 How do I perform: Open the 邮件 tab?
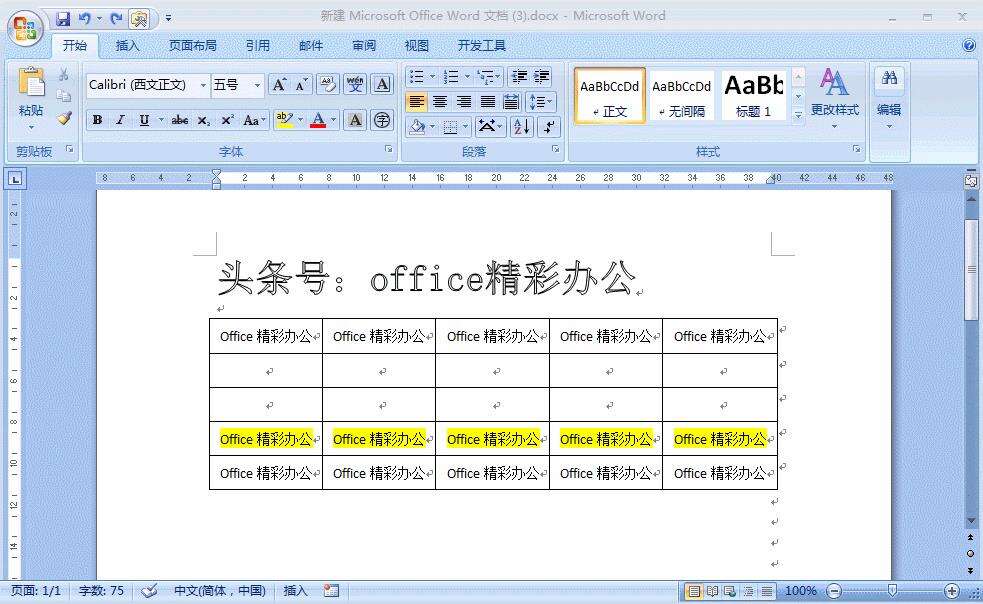(311, 46)
